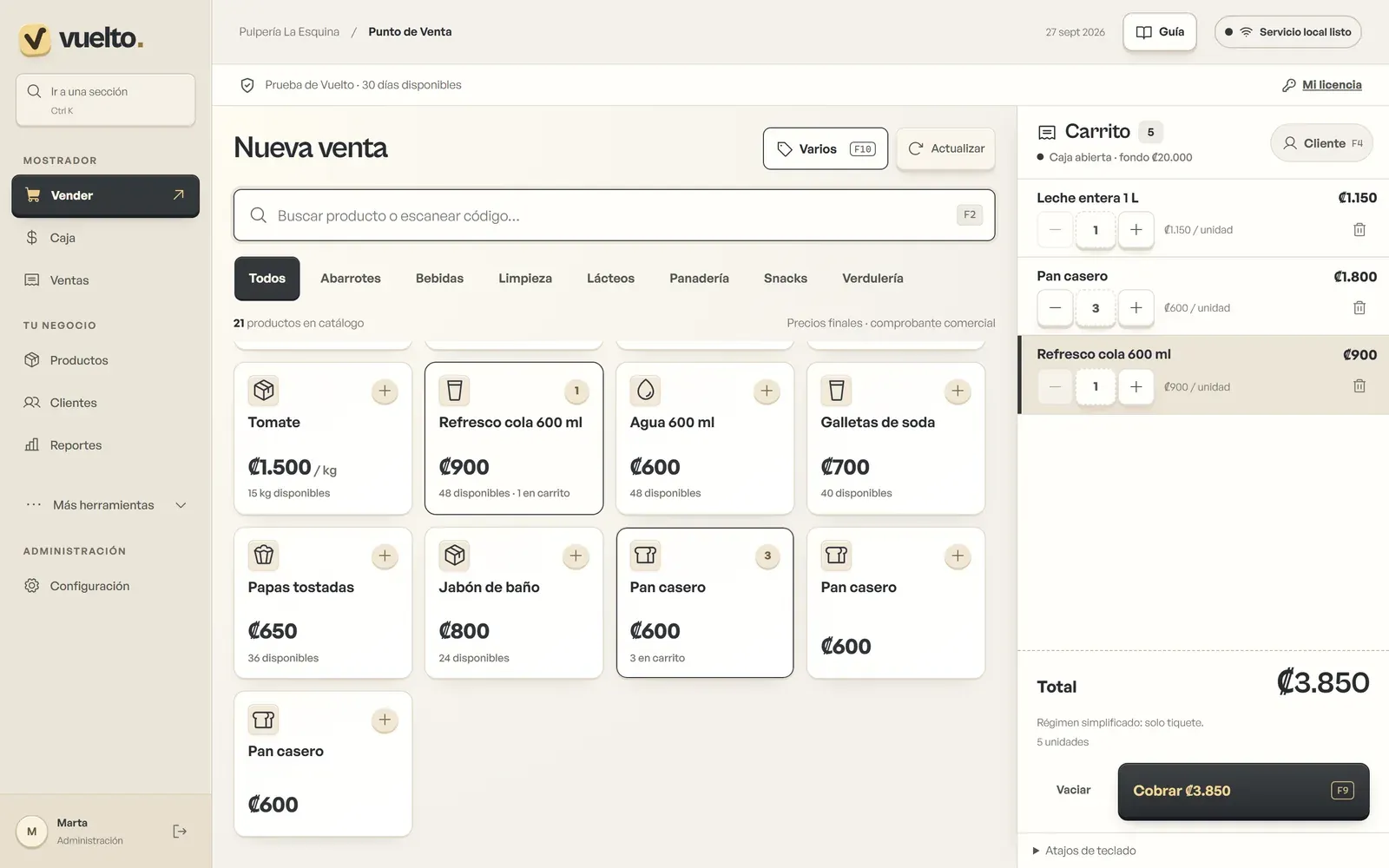Click the logout icon next to Marta
This screenshot has width=1389, height=868.
(180, 832)
